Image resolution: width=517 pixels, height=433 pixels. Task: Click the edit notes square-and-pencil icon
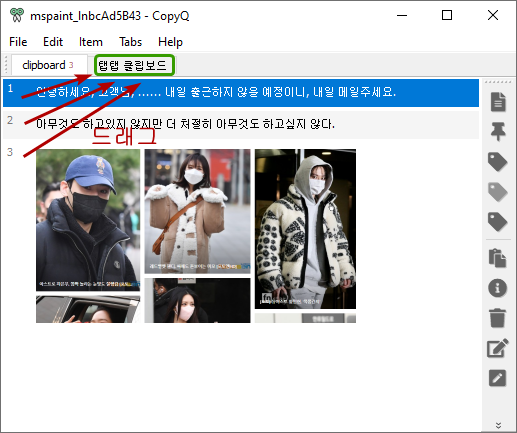pyautogui.click(x=498, y=348)
